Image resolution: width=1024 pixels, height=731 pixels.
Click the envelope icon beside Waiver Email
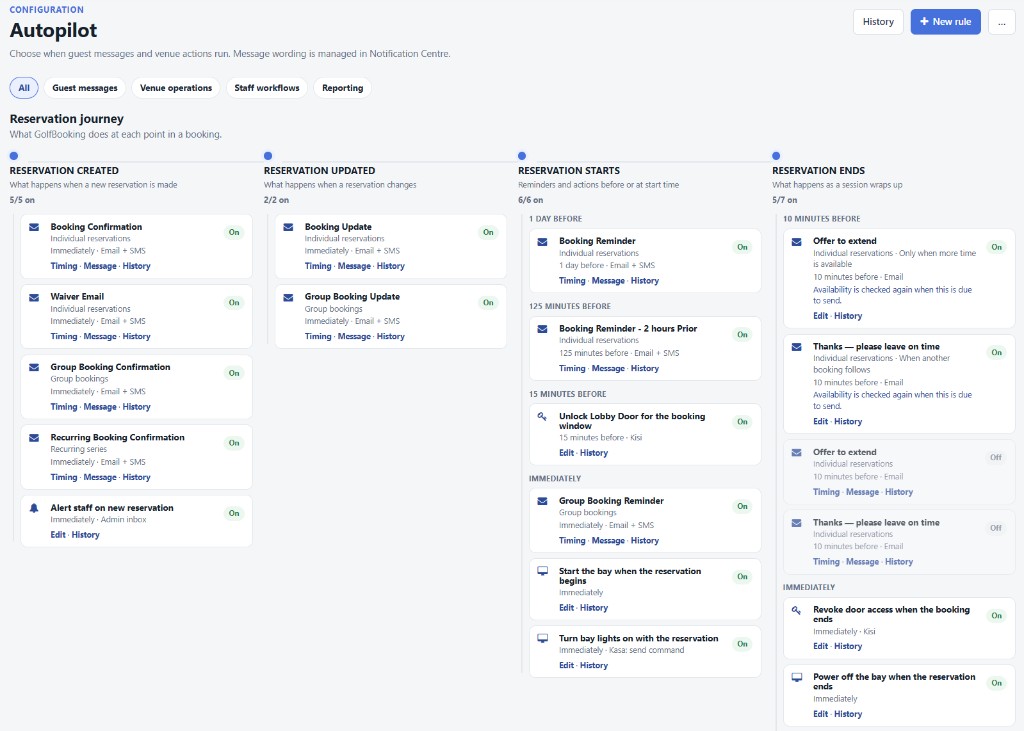click(x=34, y=297)
